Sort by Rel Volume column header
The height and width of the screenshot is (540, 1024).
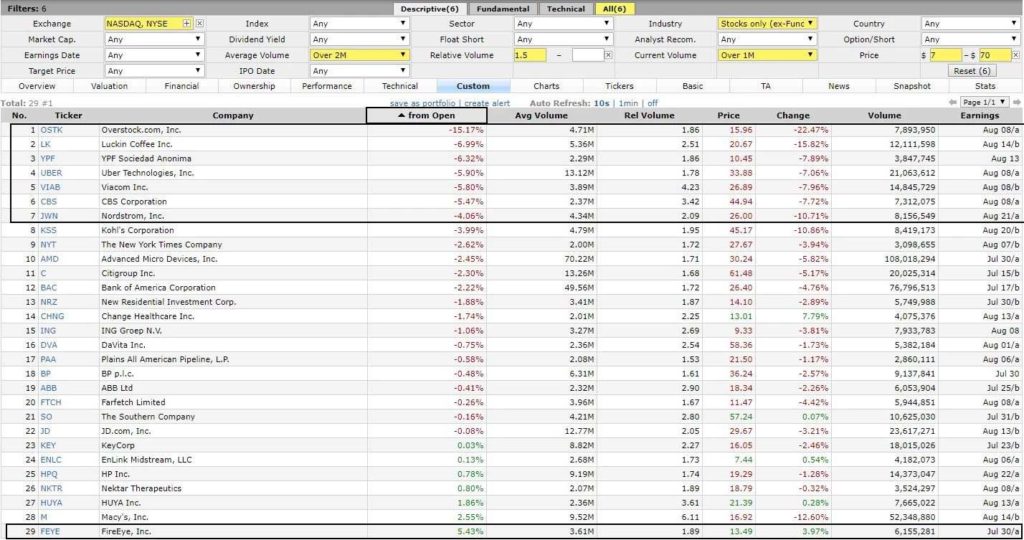pos(649,116)
